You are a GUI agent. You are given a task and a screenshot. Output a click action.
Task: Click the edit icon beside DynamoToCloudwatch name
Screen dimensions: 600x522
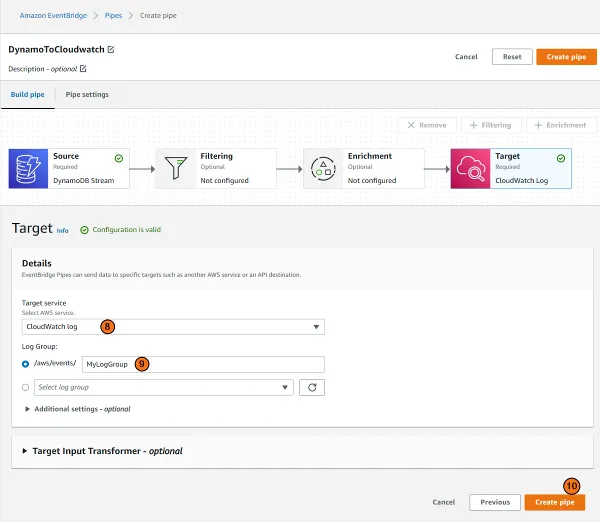click(x=111, y=49)
